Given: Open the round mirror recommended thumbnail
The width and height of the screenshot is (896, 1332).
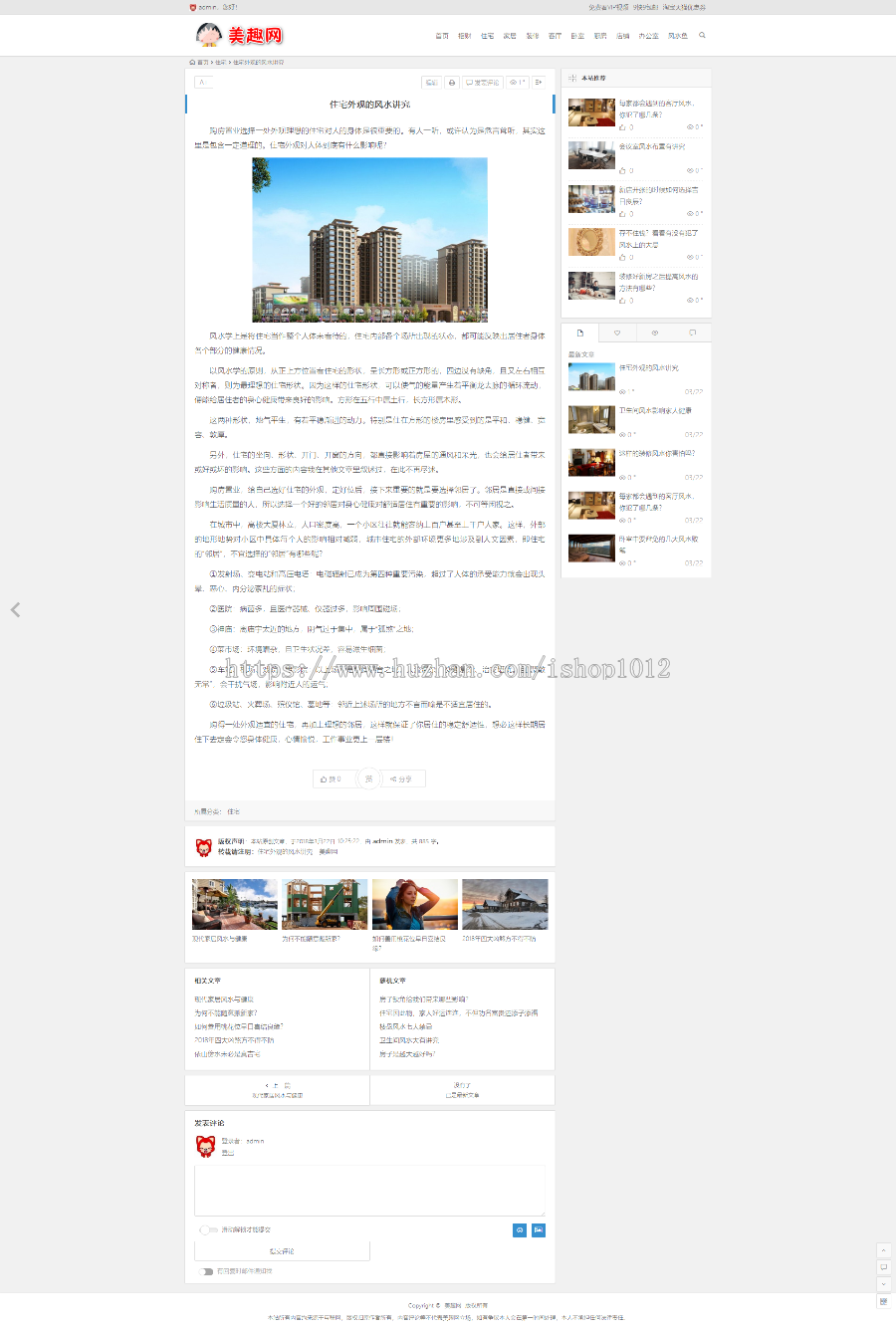Looking at the screenshot, I should [591, 242].
